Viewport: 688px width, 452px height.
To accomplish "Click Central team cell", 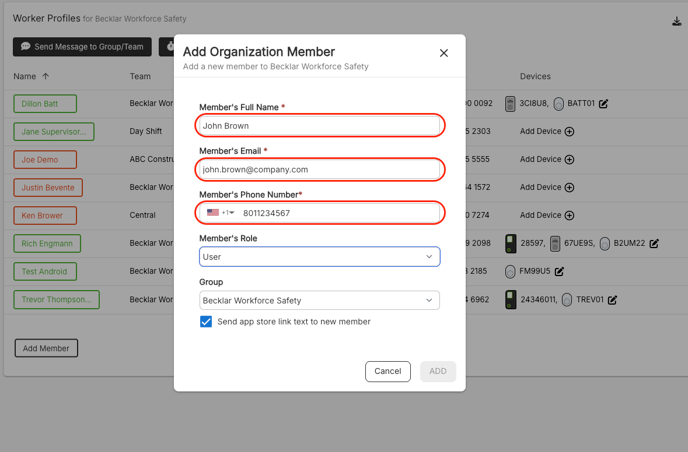I will (x=143, y=215).
